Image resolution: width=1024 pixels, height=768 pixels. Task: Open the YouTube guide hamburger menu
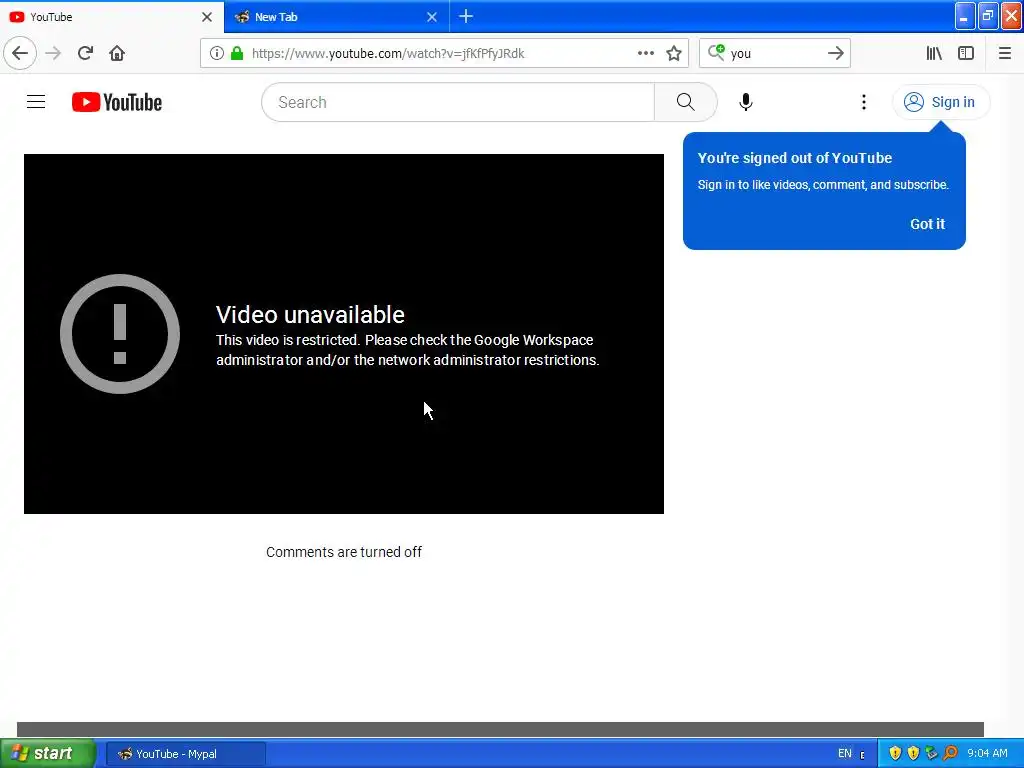[x=36, y=102]
